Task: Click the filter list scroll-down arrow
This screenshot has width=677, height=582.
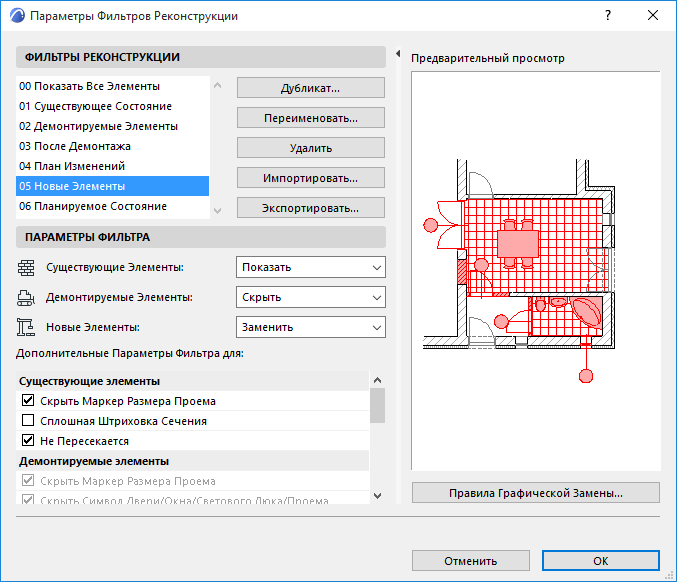Action: coord(218,210)
